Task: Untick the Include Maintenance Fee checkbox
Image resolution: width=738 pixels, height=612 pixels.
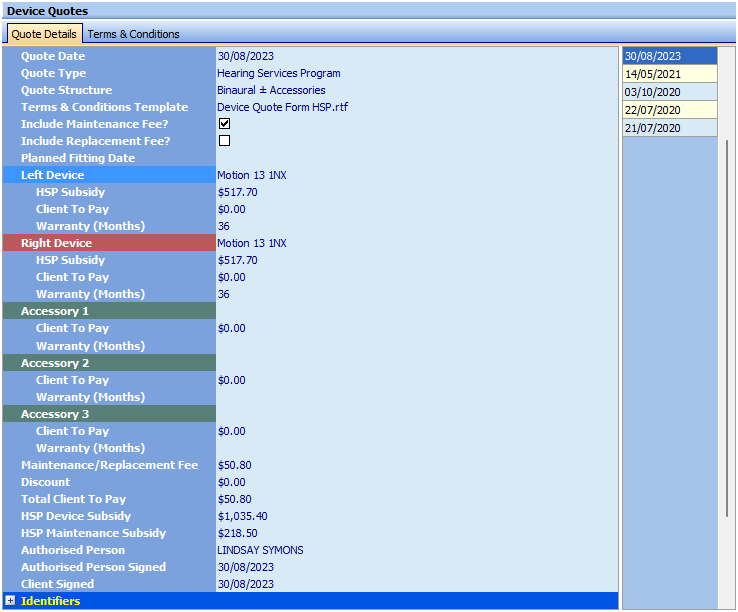Action: click(225, 124)
